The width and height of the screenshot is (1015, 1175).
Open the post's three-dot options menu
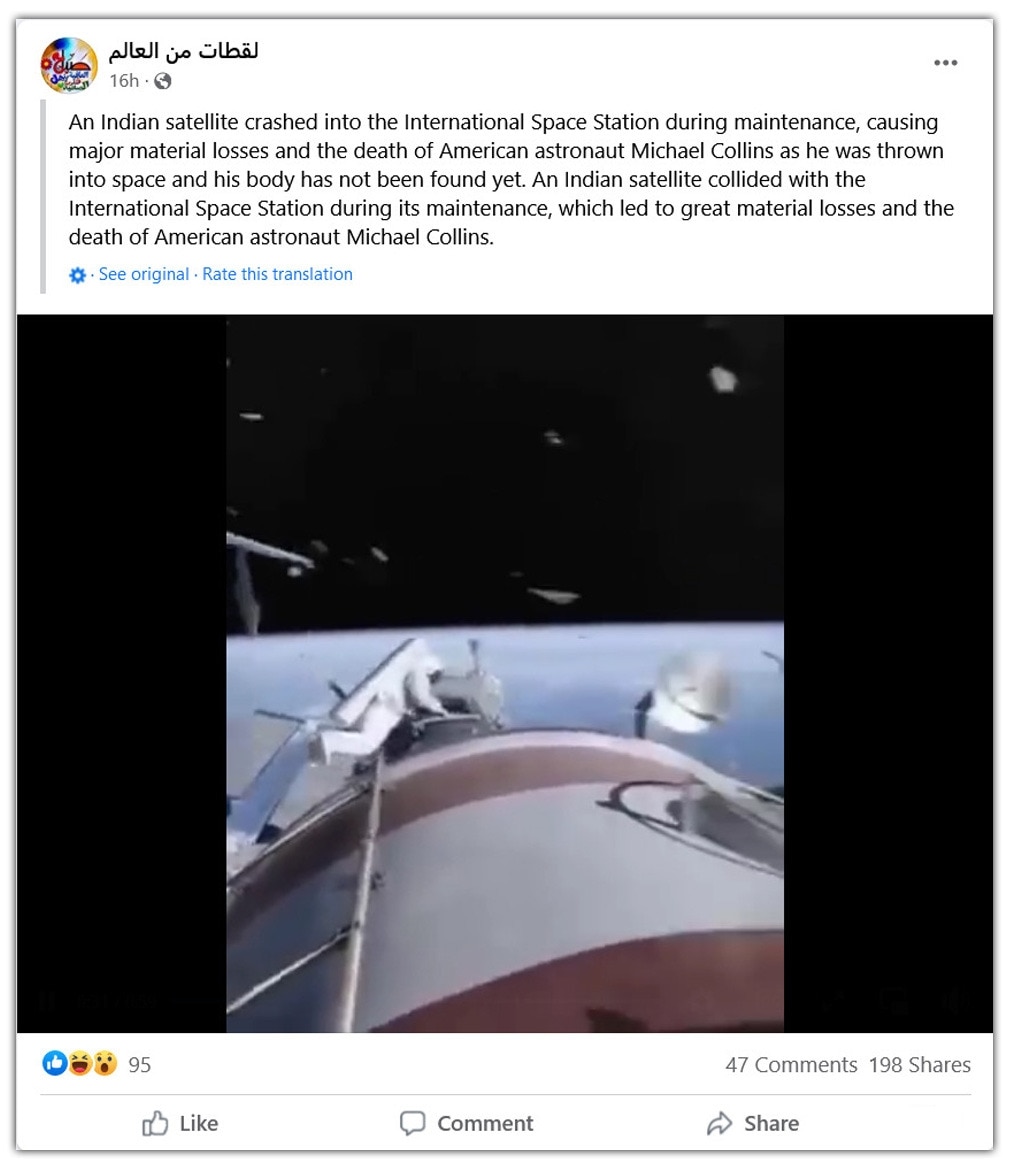(945, 63)
